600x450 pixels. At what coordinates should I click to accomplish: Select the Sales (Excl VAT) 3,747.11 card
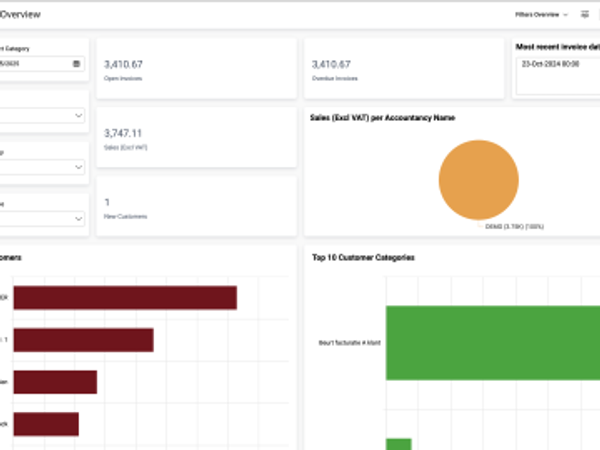197,137
